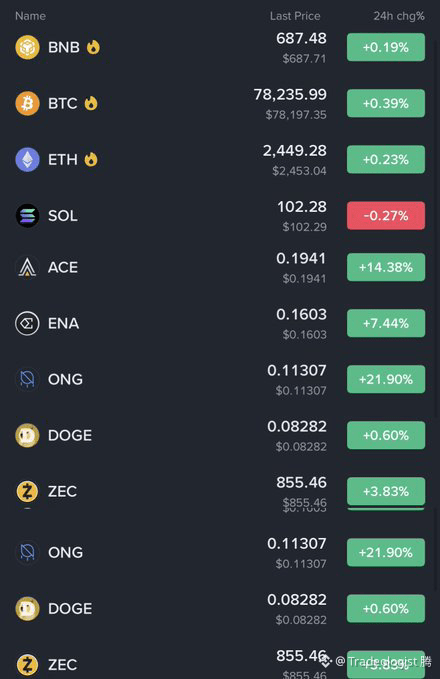Select the BNB ticker label
The width and height of the screenshot is (440, 679).
[x=64, y=47]
